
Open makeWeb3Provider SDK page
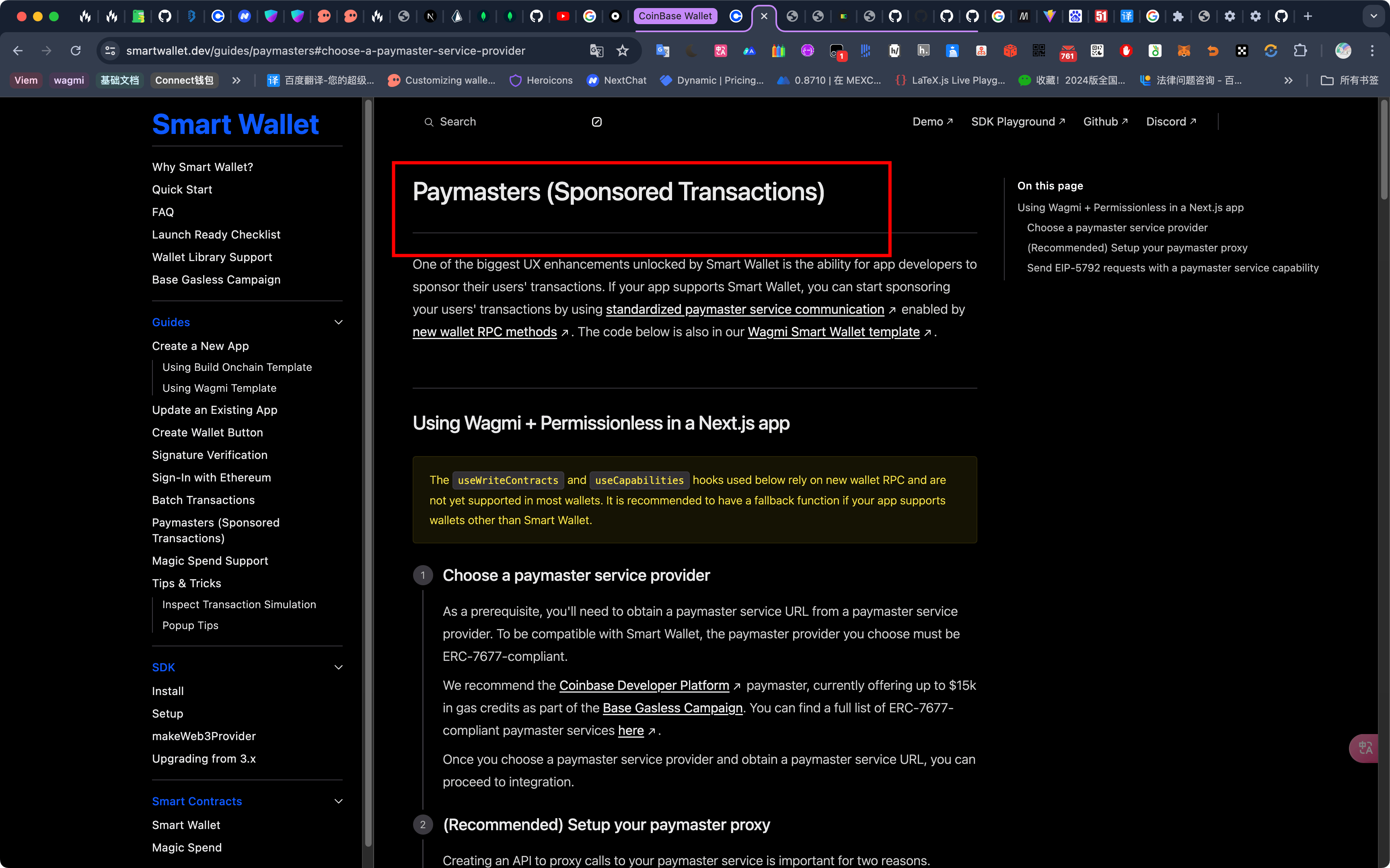pyautogui.click(x=204, y=736)
